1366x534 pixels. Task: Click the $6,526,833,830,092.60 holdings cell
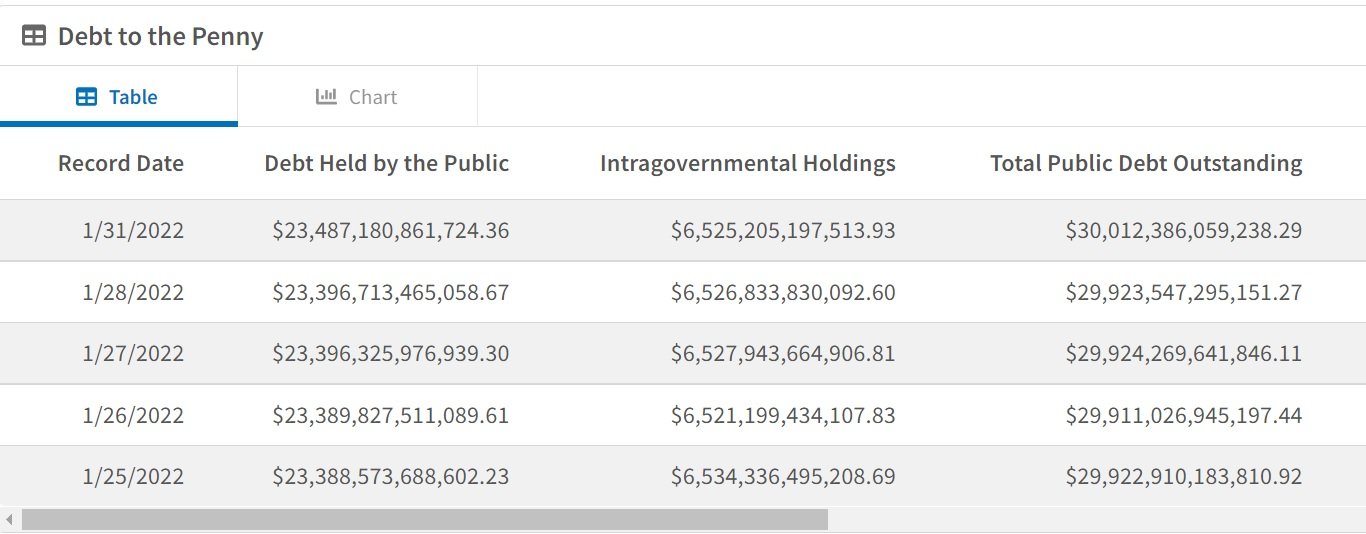pos(783,292)
